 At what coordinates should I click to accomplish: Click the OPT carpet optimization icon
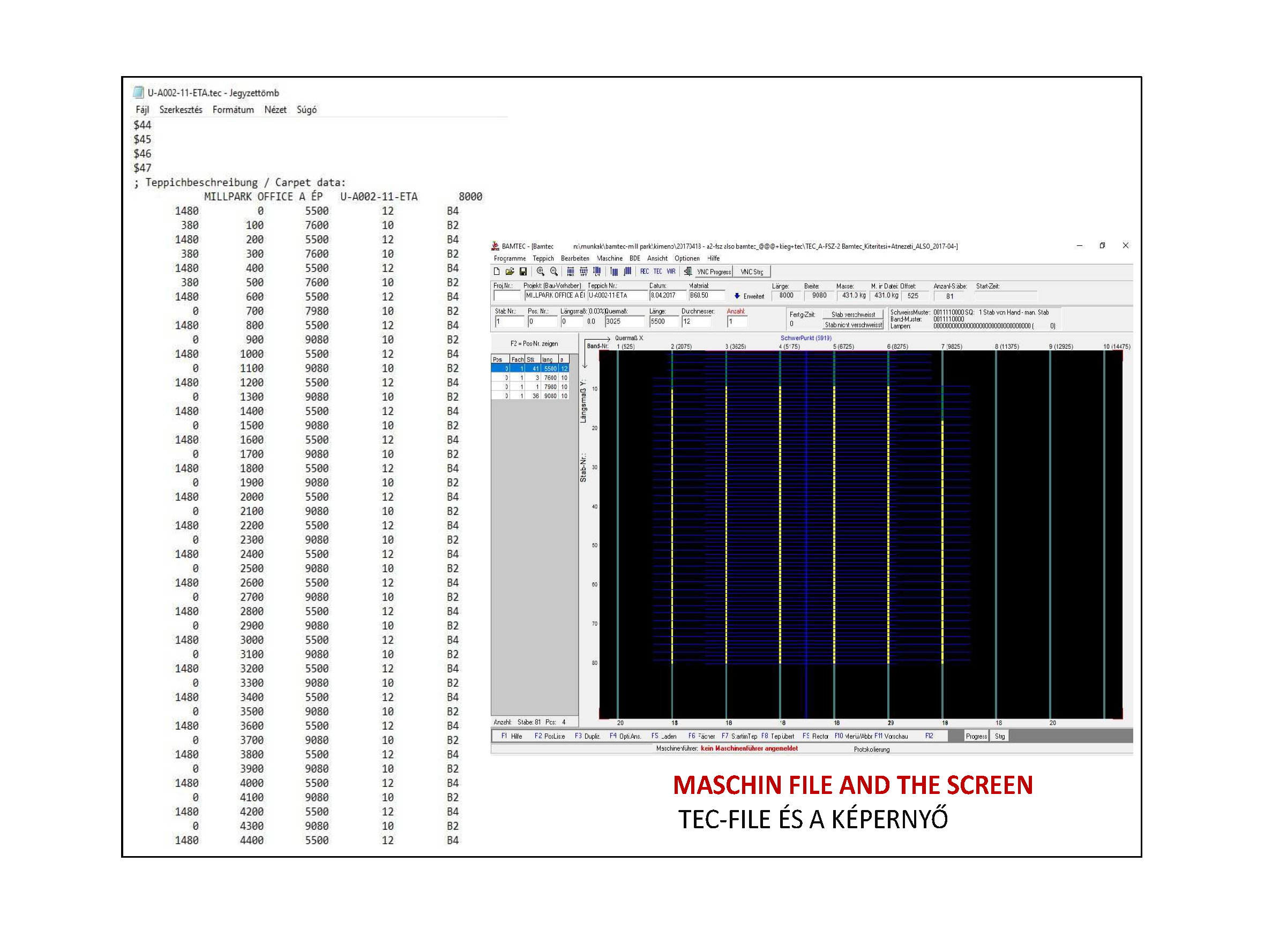pos(583,271)
